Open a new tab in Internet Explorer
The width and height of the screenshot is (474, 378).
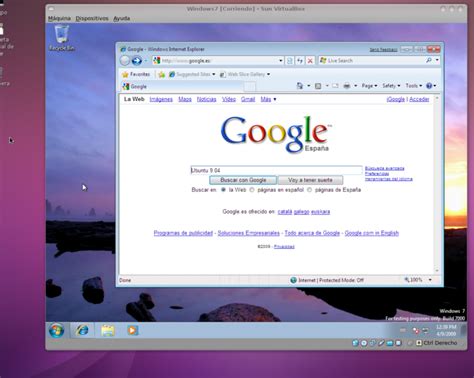[250, 87]
